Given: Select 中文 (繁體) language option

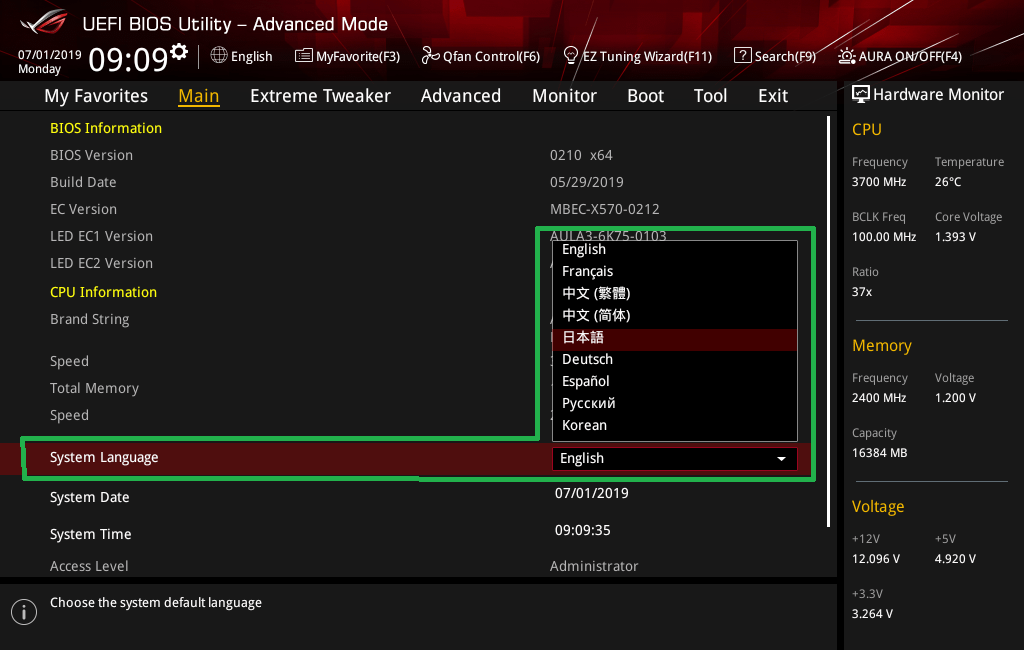Looking at the screenshot, I should pyautogui.click(x=675, y=293).
